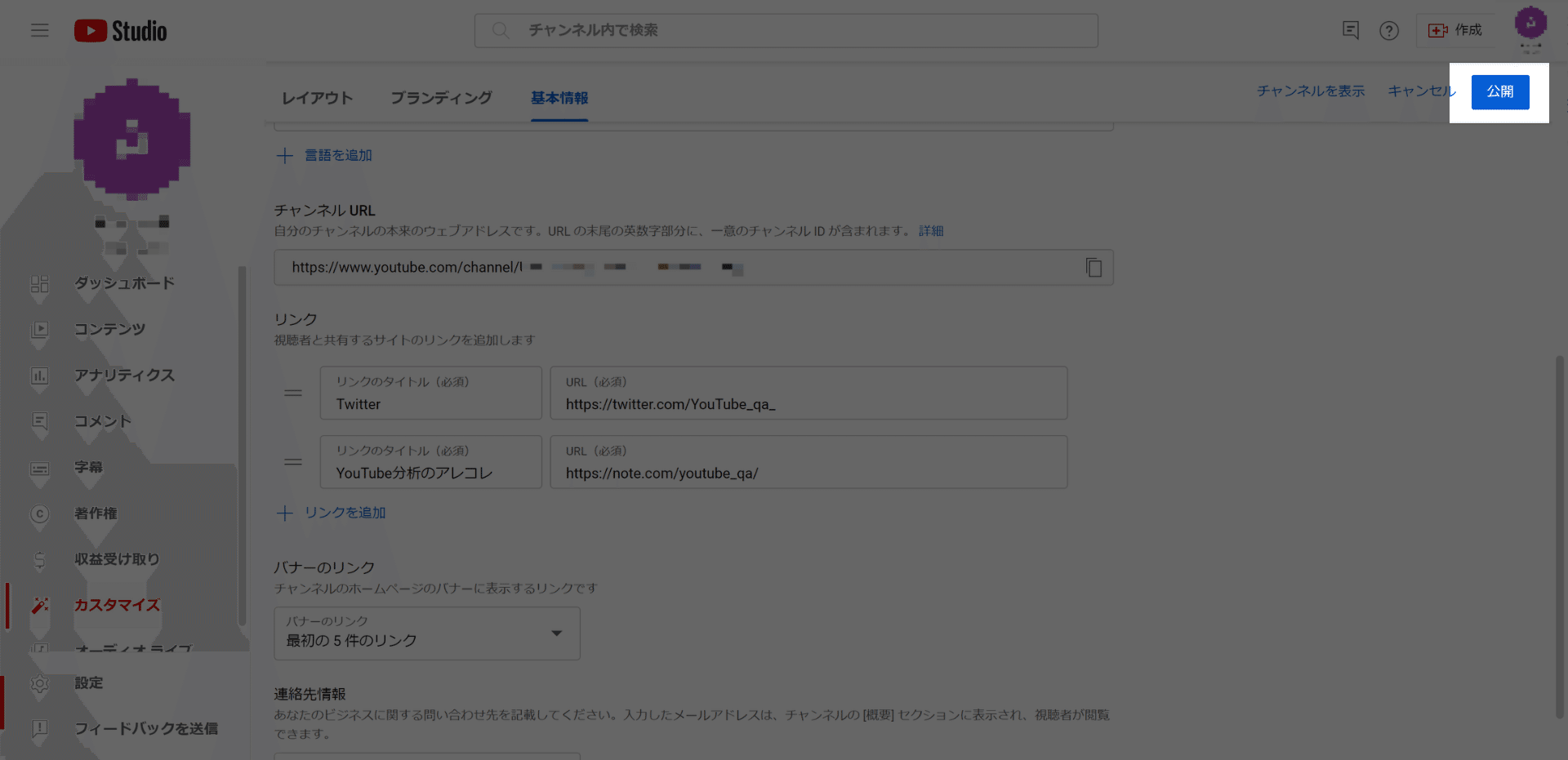Open the help question mark icon

[1389, 30]
